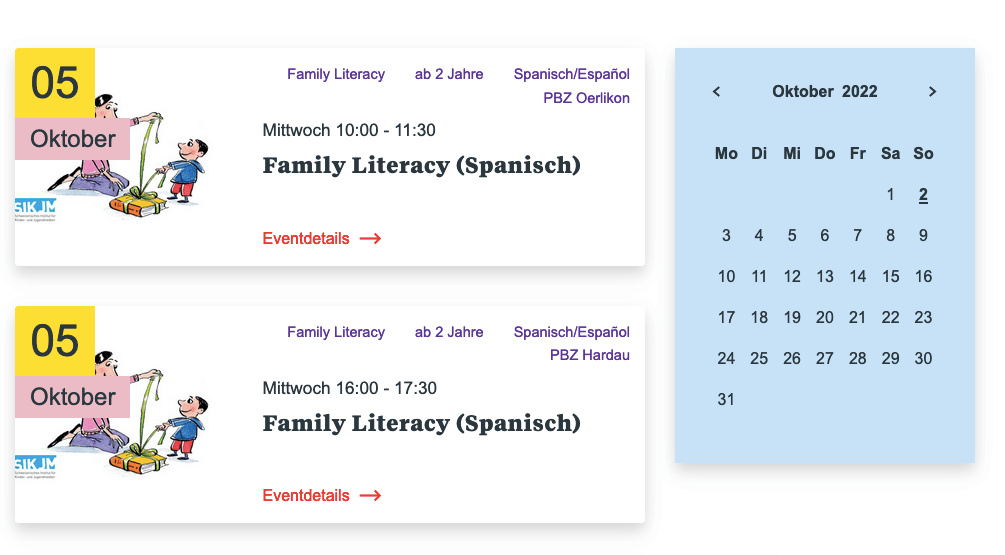Open Eventdetails for the 16:00 event
Viewport: 1005px width, 555px height.
click(x=306, y=496)
